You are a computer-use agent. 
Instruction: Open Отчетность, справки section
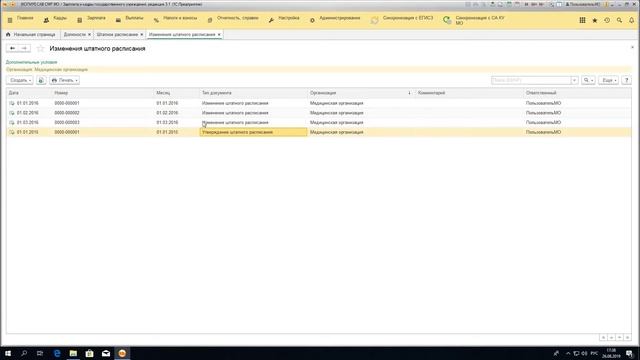pyautogui.click(x=238, y=18)
